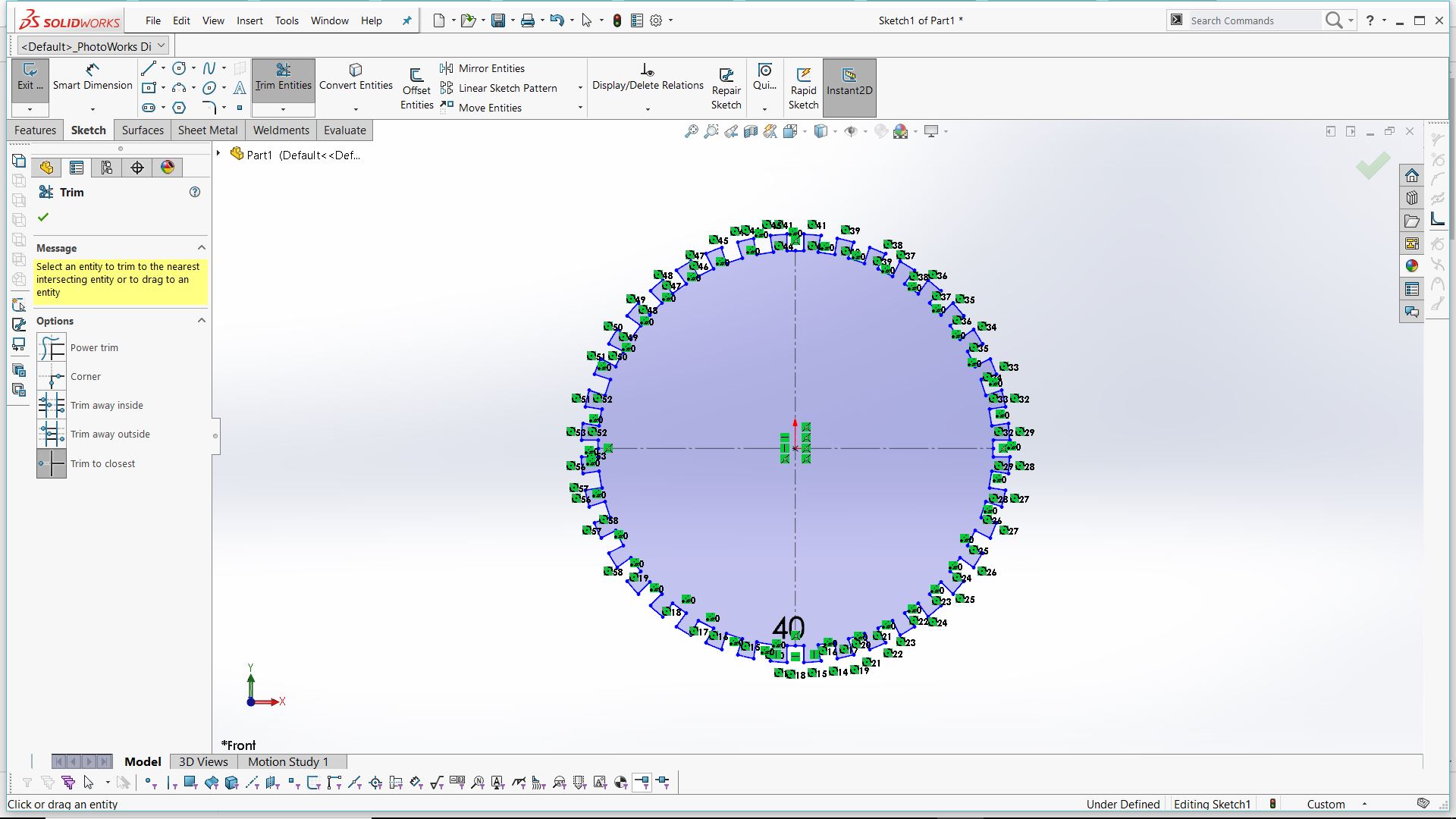1456x819 pixels.
Task: Toggle the Instant2D button
Action: [849, 81]
